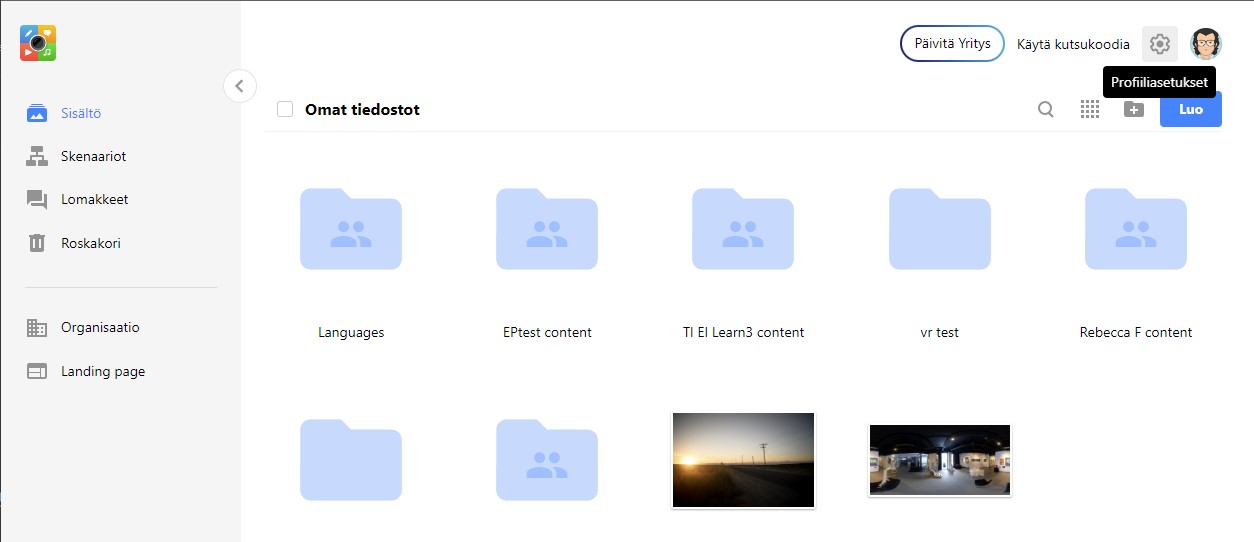Screen dimensions: 1254x542
Task: Click the TI EI Learn3 content label
Action: click(x=743, y=332)
